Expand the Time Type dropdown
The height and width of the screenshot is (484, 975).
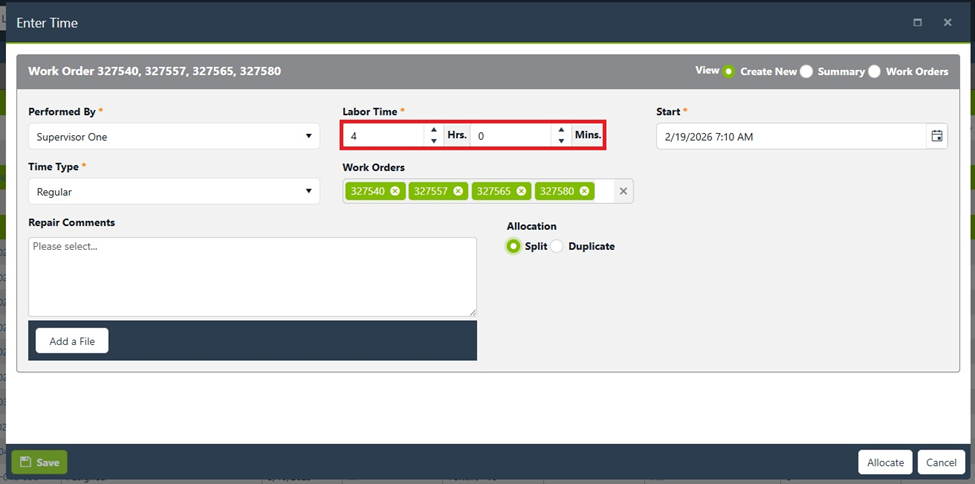(x=173, y=191)
